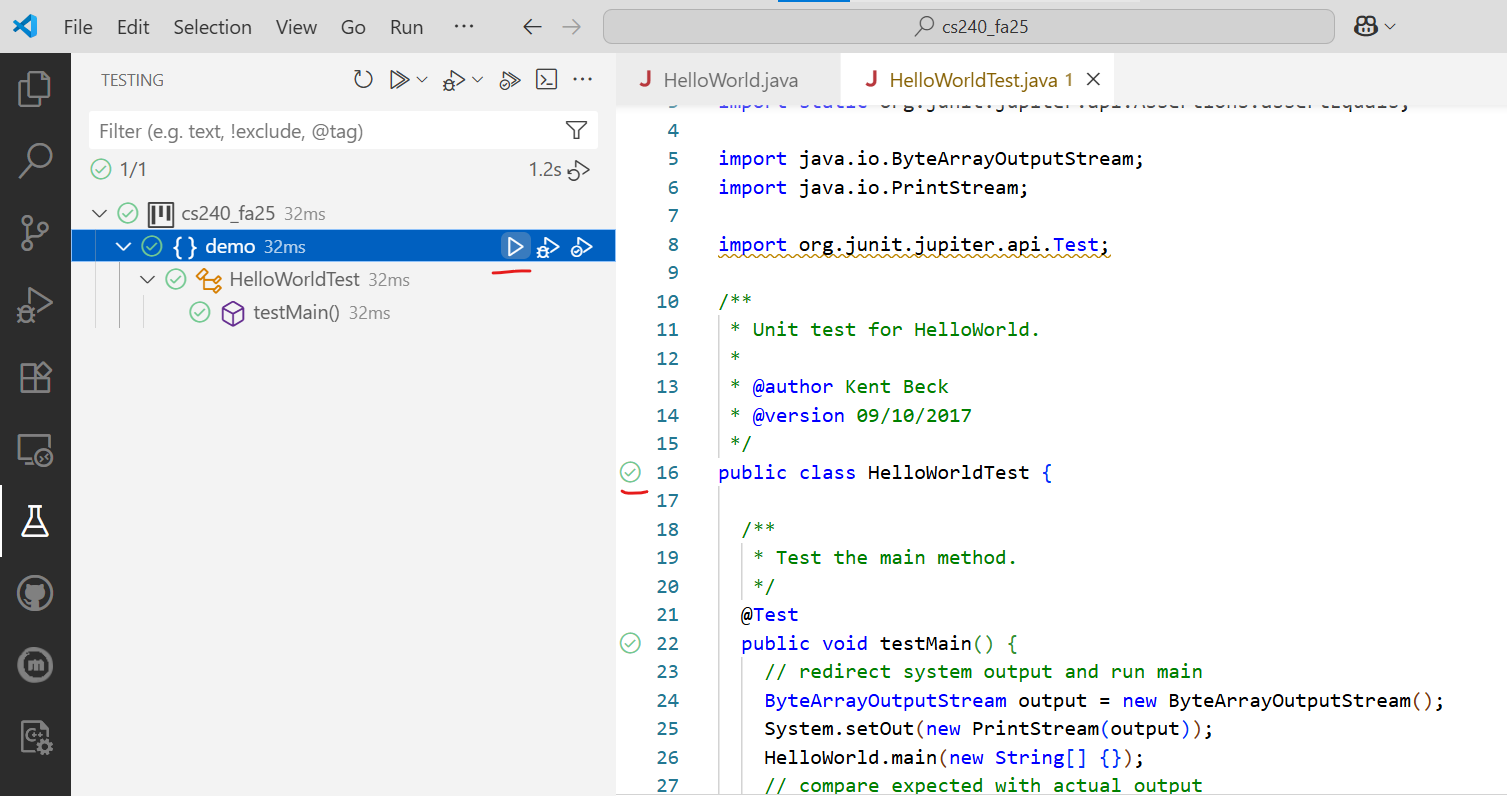The height and width of the screenshot is (796, 1507).
Task: Collapse the demo package node
Action: [x=124, y=246]
